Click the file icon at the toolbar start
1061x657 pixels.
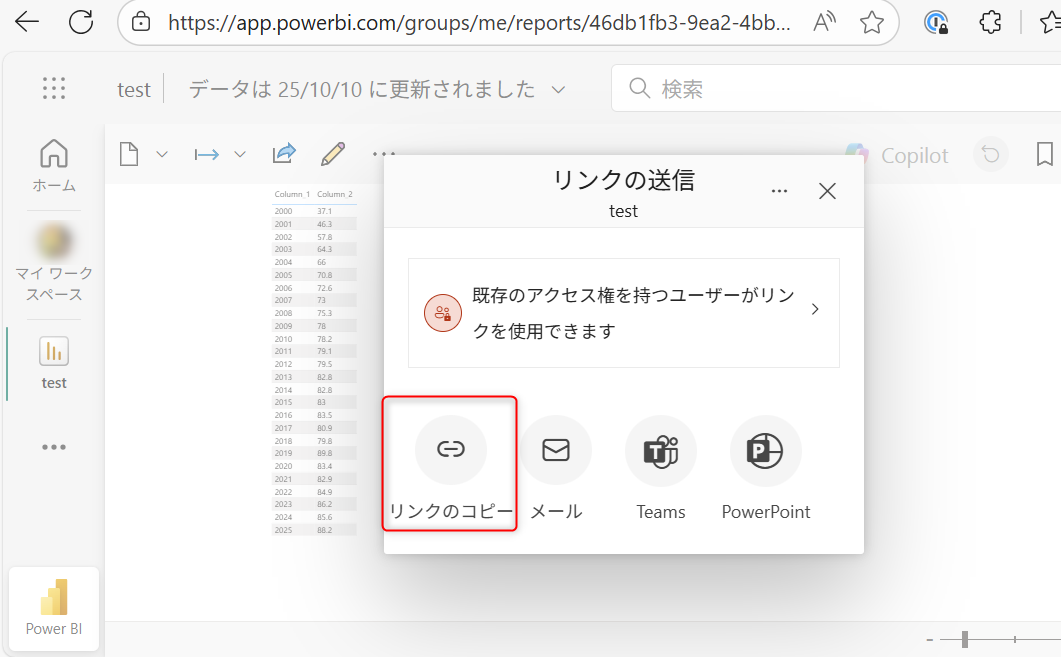tap(127, 153)
